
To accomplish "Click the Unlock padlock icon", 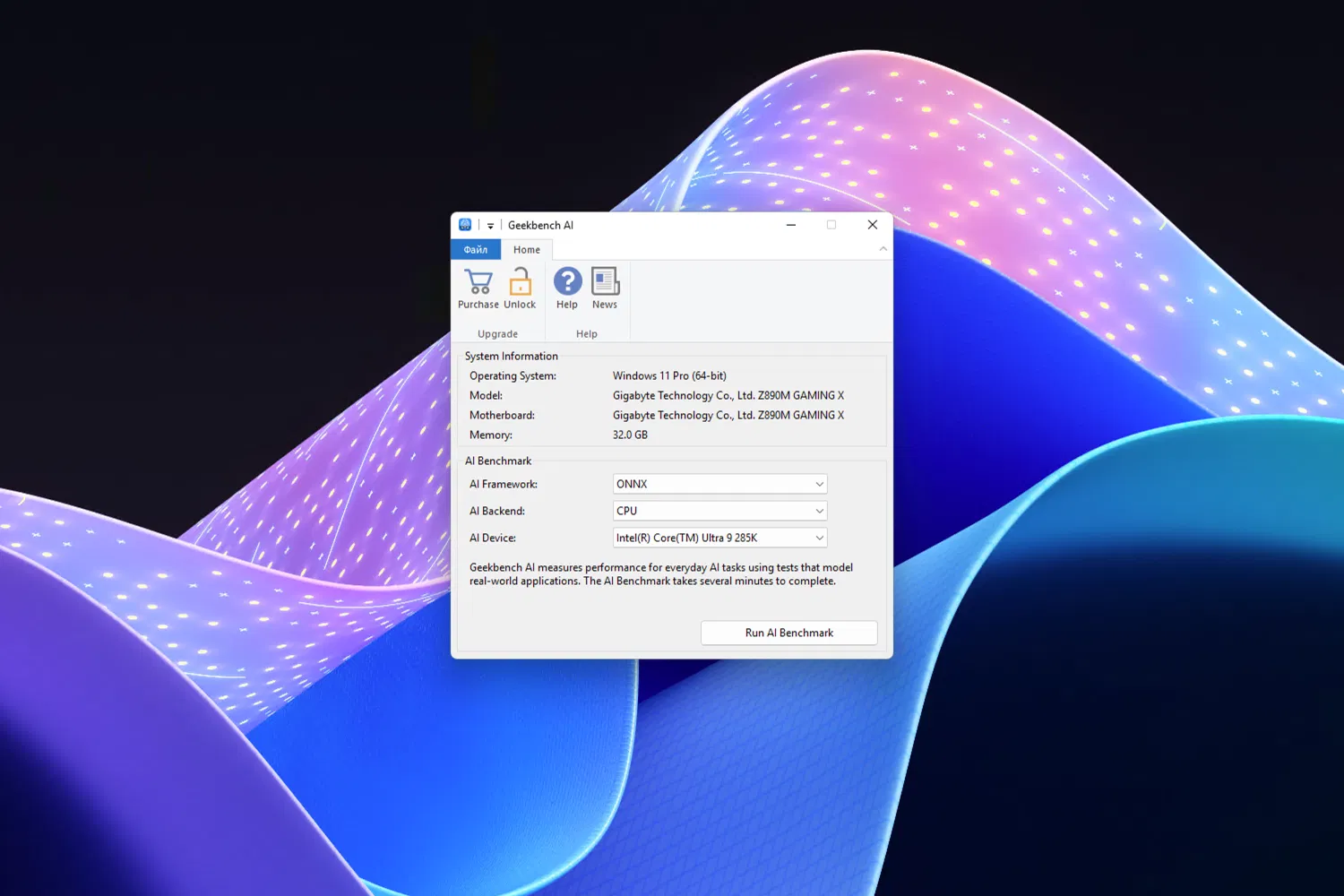I will [x=520, y=282].
